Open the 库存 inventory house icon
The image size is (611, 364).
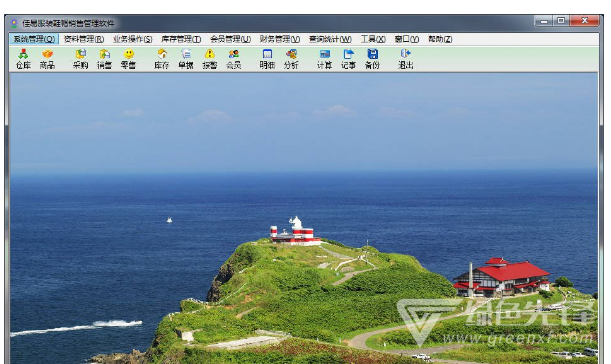162,59
